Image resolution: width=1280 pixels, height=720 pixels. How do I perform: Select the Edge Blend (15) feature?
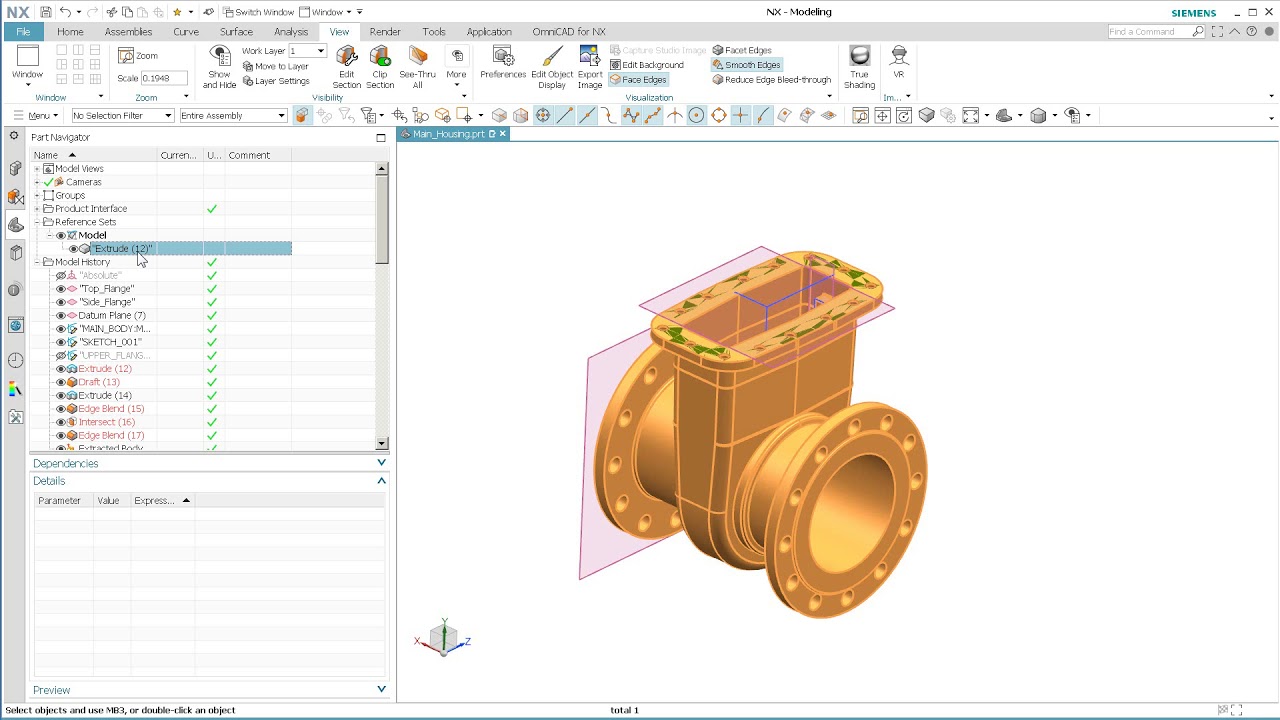[111, 409]
